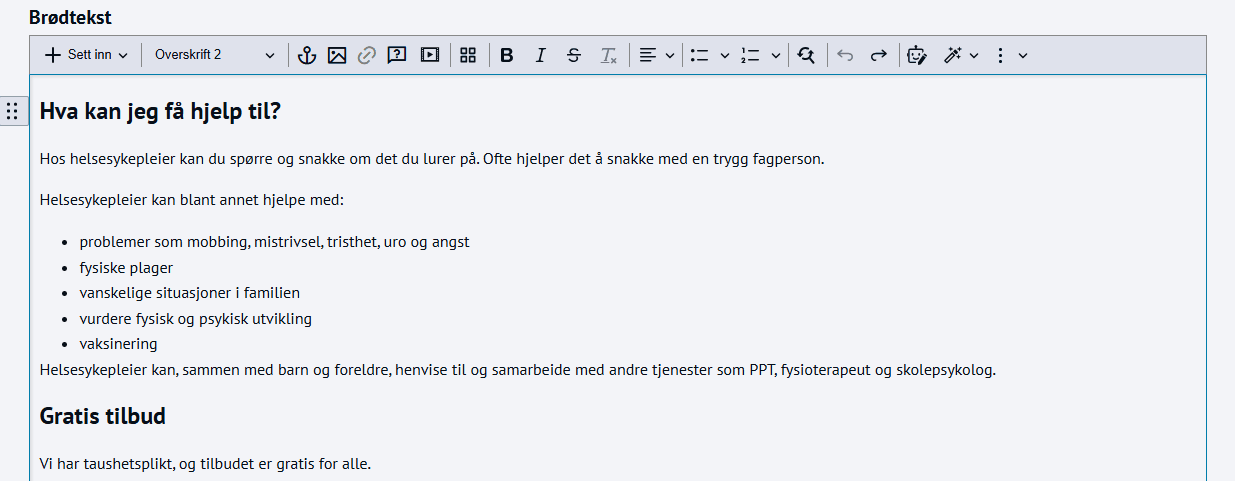Image resolution: width=1235 pixels, height=481 pixels.
Task: Toggle italic formatting
Action: (x=540, y=55)
